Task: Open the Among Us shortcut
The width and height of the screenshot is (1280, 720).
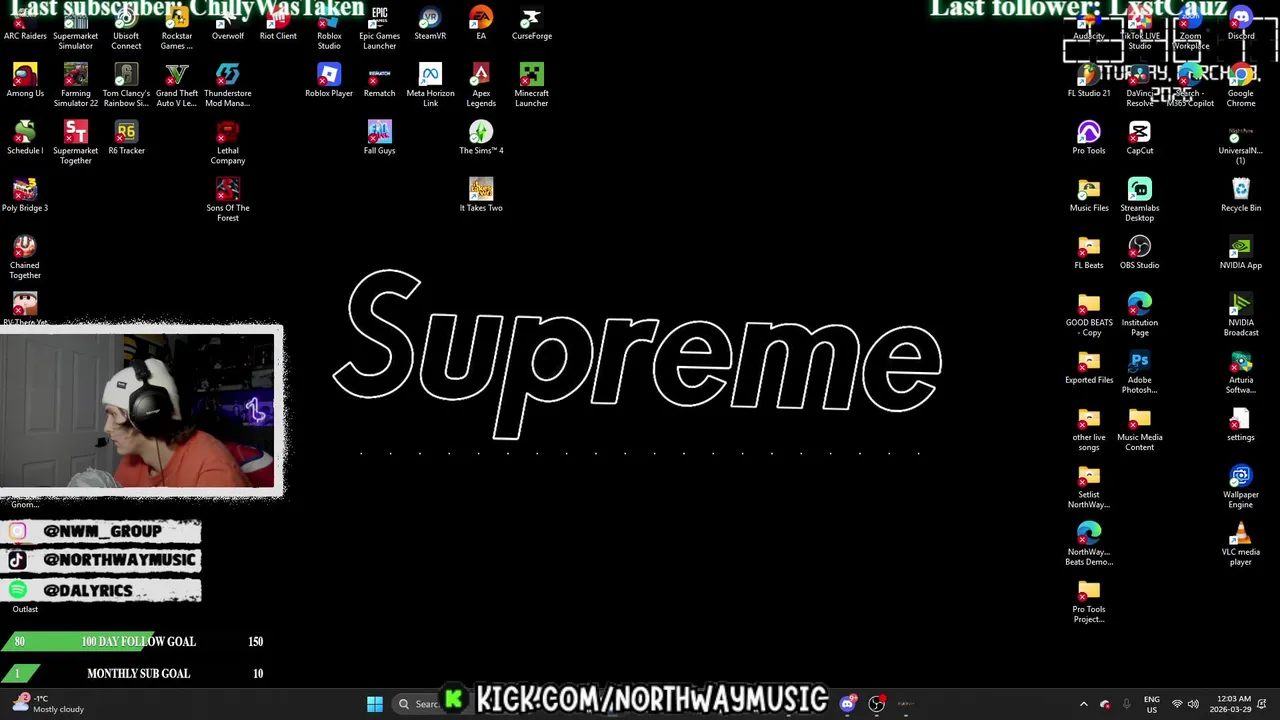Action: [x=25, y=80]
